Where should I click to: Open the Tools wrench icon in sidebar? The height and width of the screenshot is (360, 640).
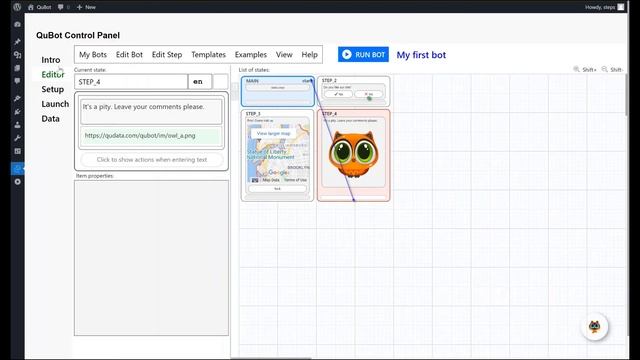tap(17, 138)
